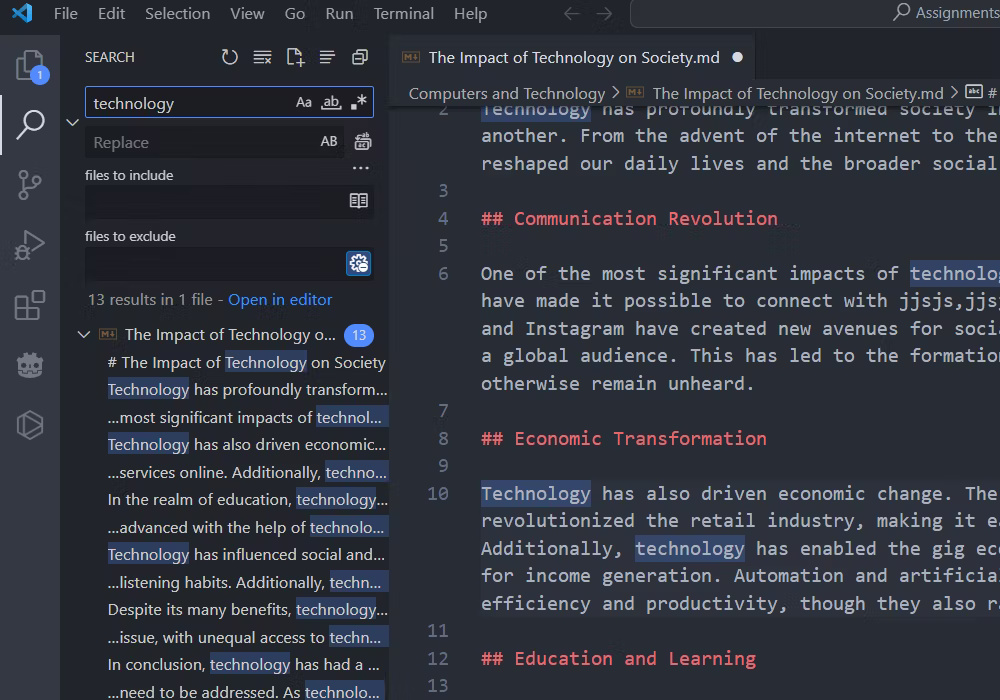The height and width of the screenshot is (700, 1000).
Task: Clear all search results
Action: pos(262,57)
